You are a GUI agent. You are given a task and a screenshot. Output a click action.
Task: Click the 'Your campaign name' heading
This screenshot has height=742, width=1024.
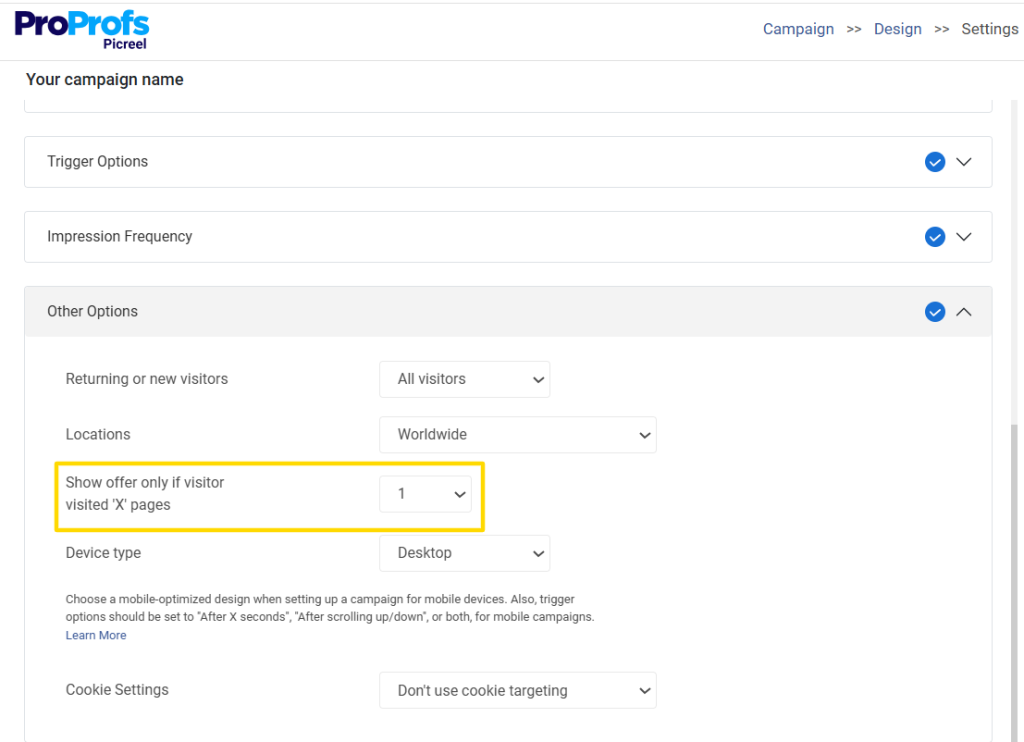coord(104,79)
